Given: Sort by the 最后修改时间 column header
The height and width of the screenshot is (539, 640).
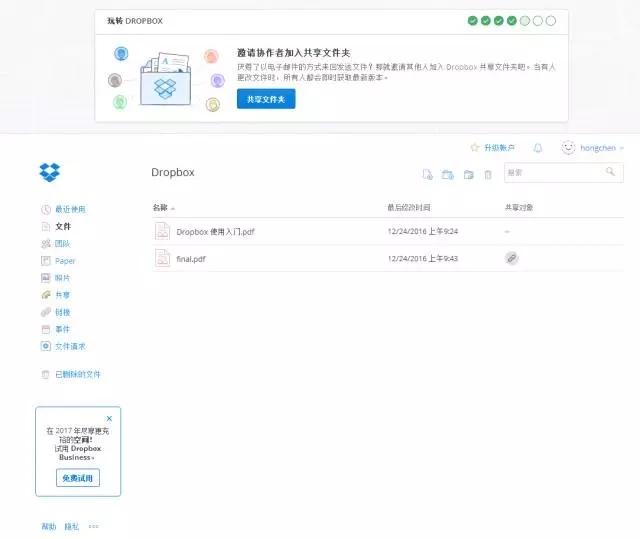Looking at the screenshot, I should click(x=409, y=208).
